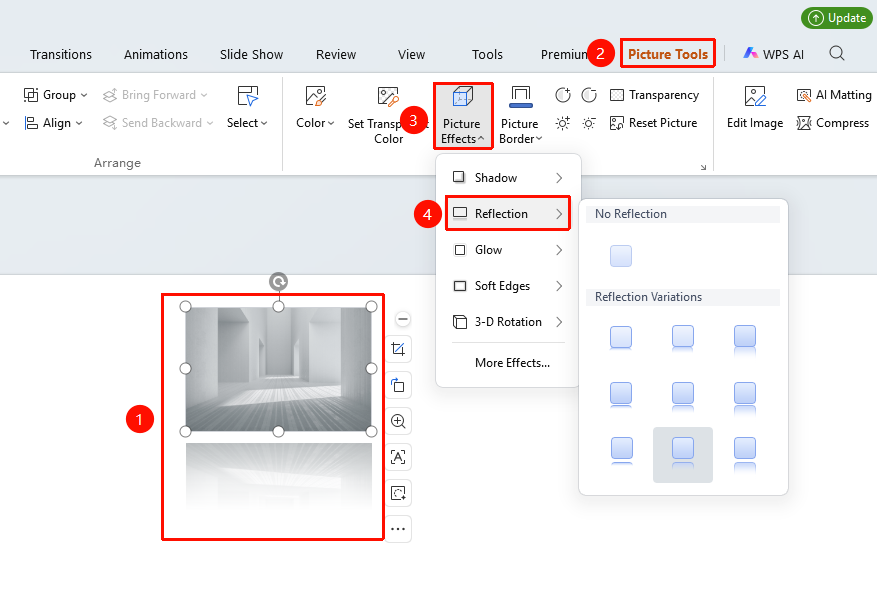Screen dimensions: 877x602
Task: Open the Slide Show tab
Action: click(252, 54)
